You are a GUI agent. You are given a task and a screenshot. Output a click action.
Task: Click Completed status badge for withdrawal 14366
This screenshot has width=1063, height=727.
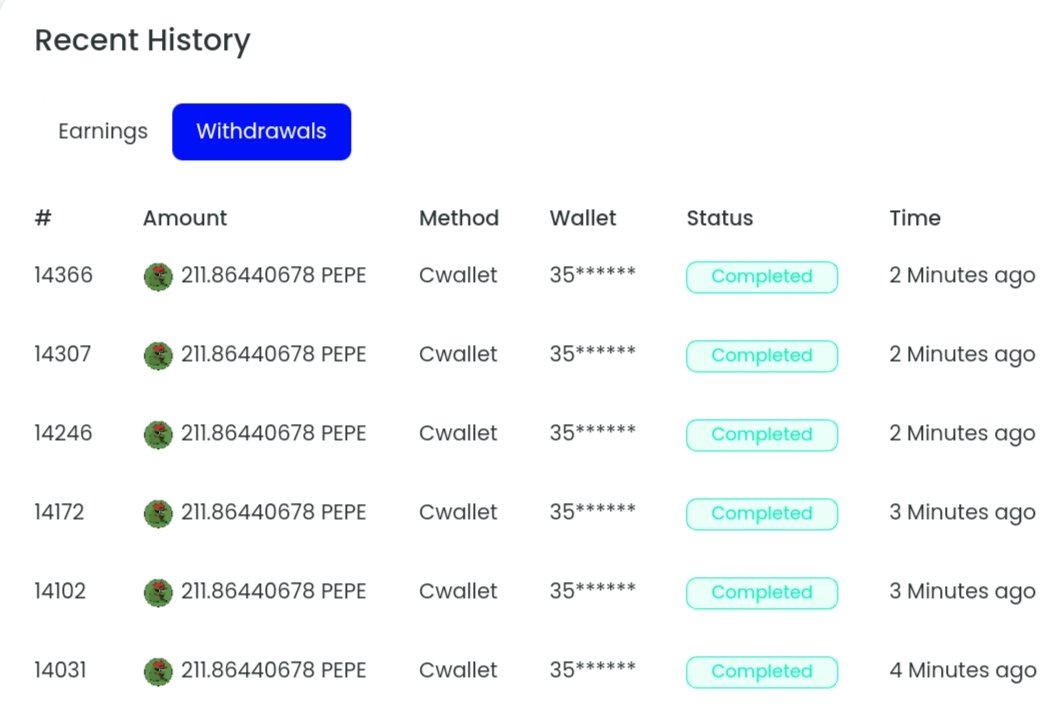(x=762, y=277)
